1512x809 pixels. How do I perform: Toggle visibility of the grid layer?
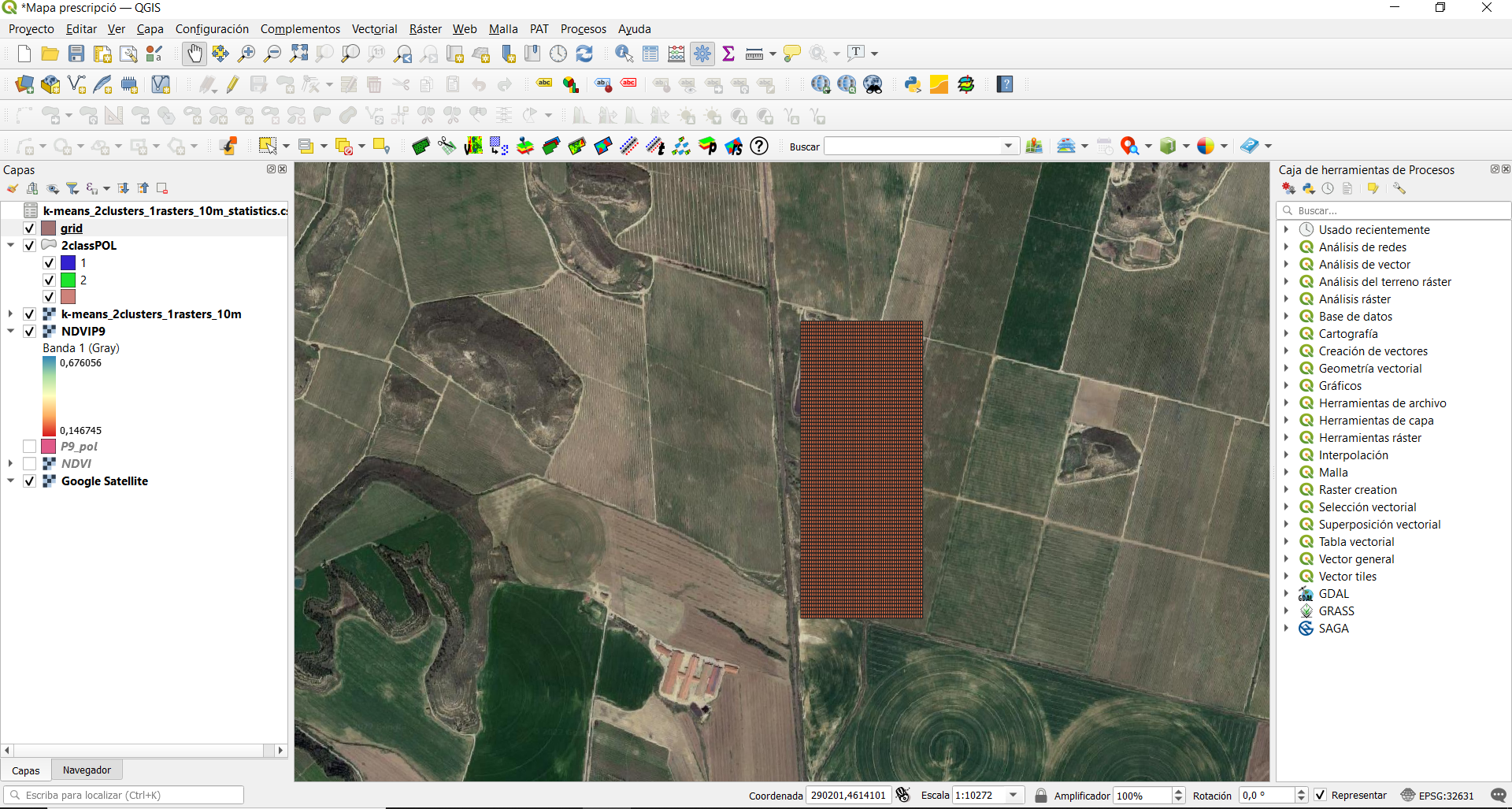coord(29,228)
